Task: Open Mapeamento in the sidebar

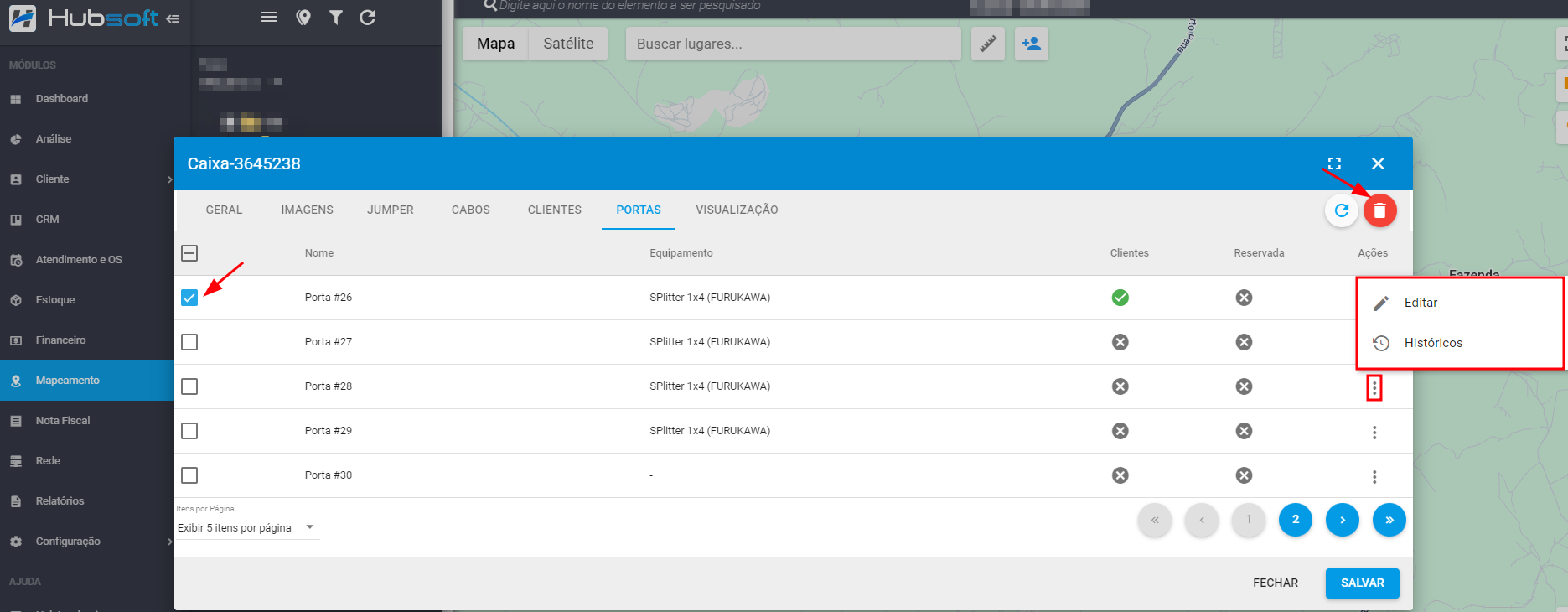Action: point(87,381)
